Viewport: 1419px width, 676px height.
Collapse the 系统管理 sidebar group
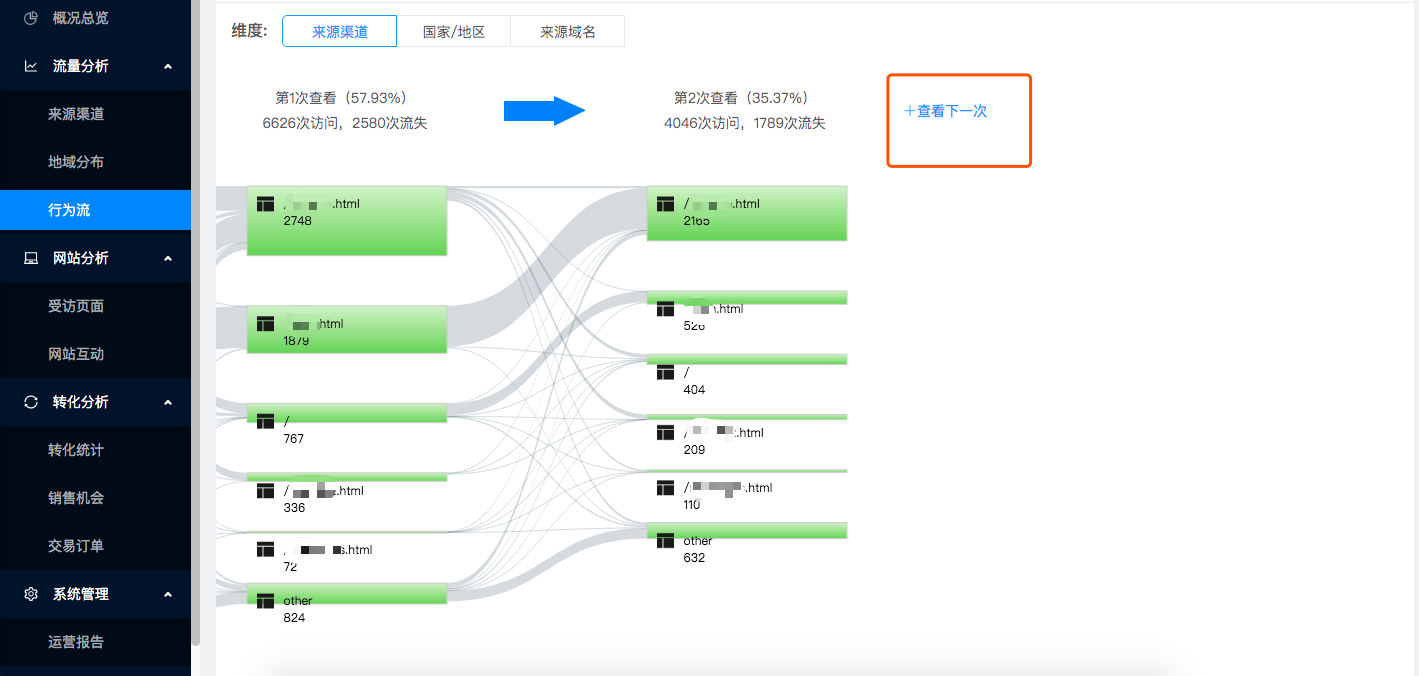[x=168, y=594]
